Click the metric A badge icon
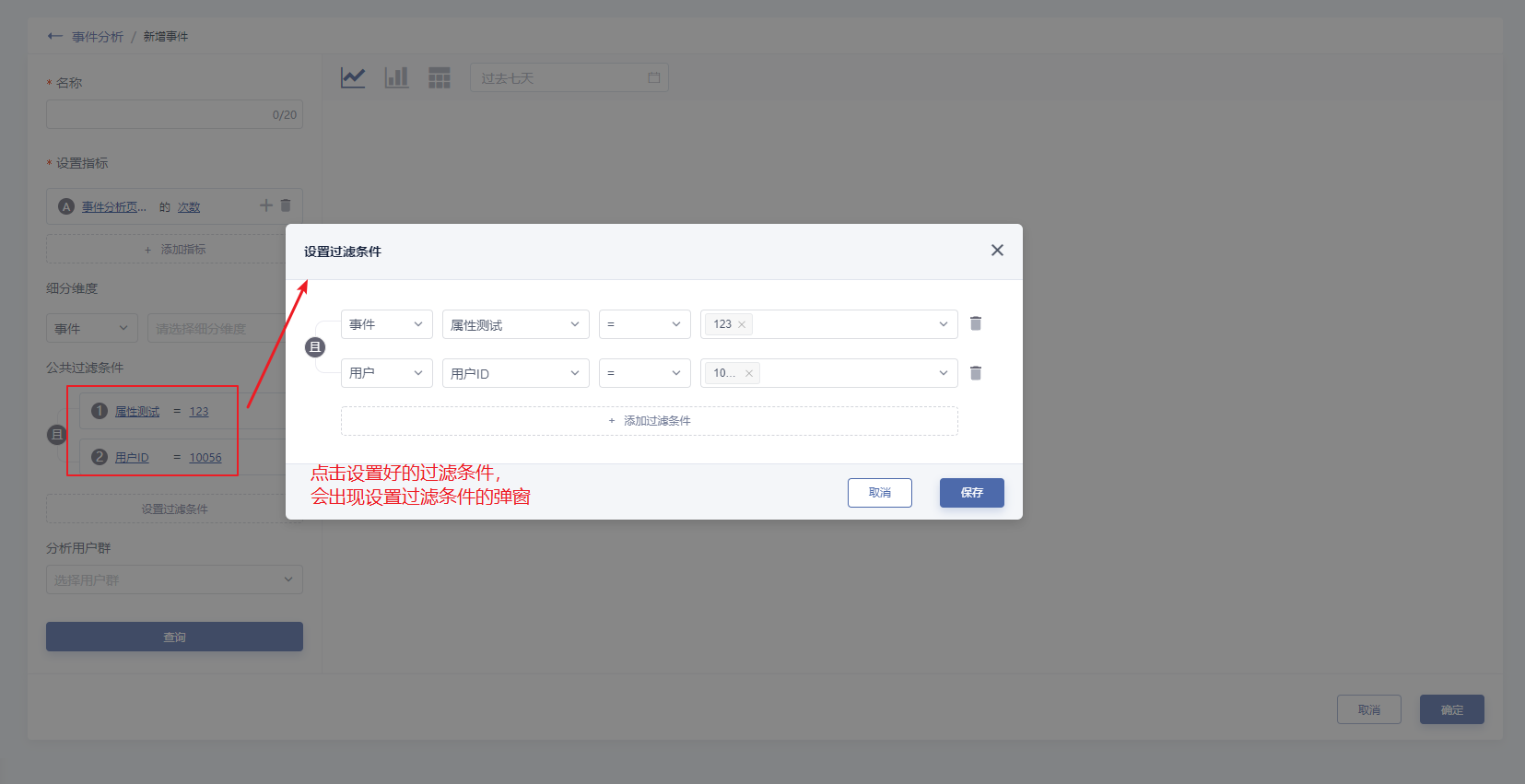This screenshot has width=1525, height=784. point(66,206)
